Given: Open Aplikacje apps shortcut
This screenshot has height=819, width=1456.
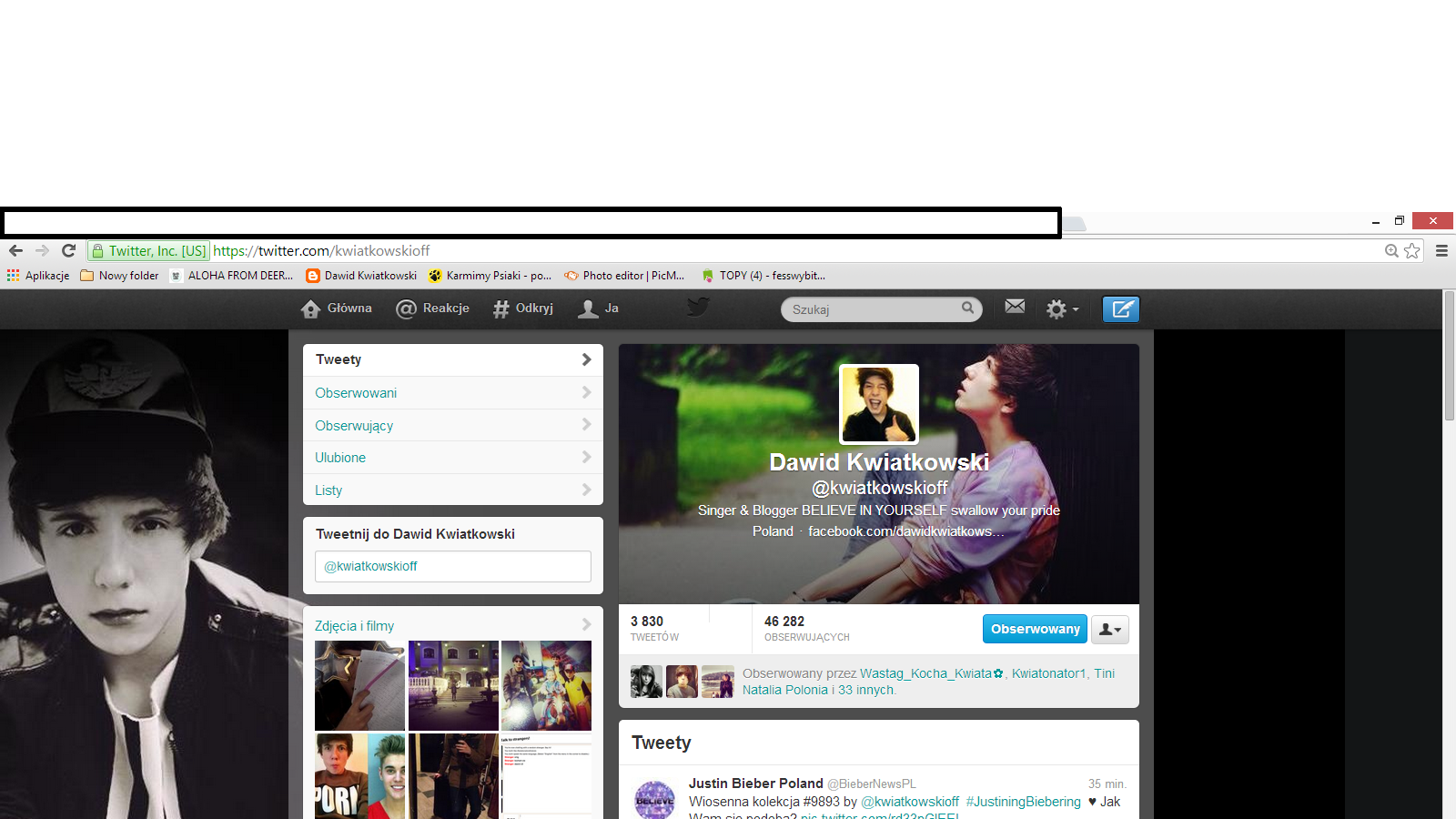Looking at the screenshot, I should 38,276.
